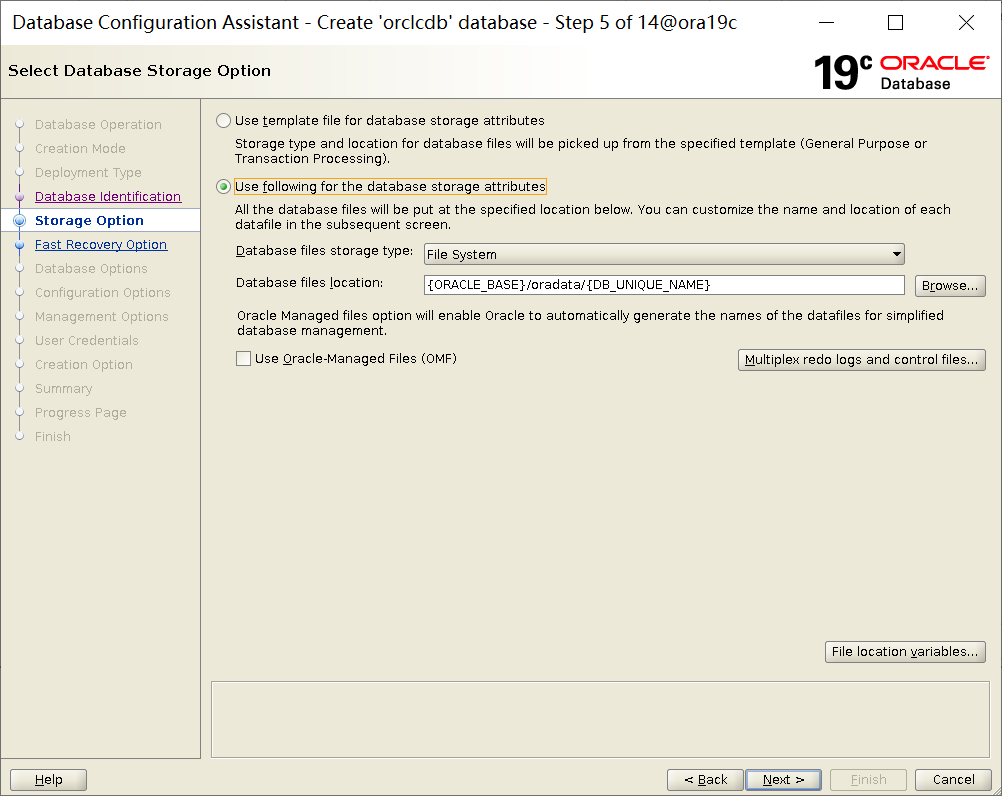Viewport: 1002px width, 796px height.
Task: Open Database Identification step link
Action: [x=108, y=197]
